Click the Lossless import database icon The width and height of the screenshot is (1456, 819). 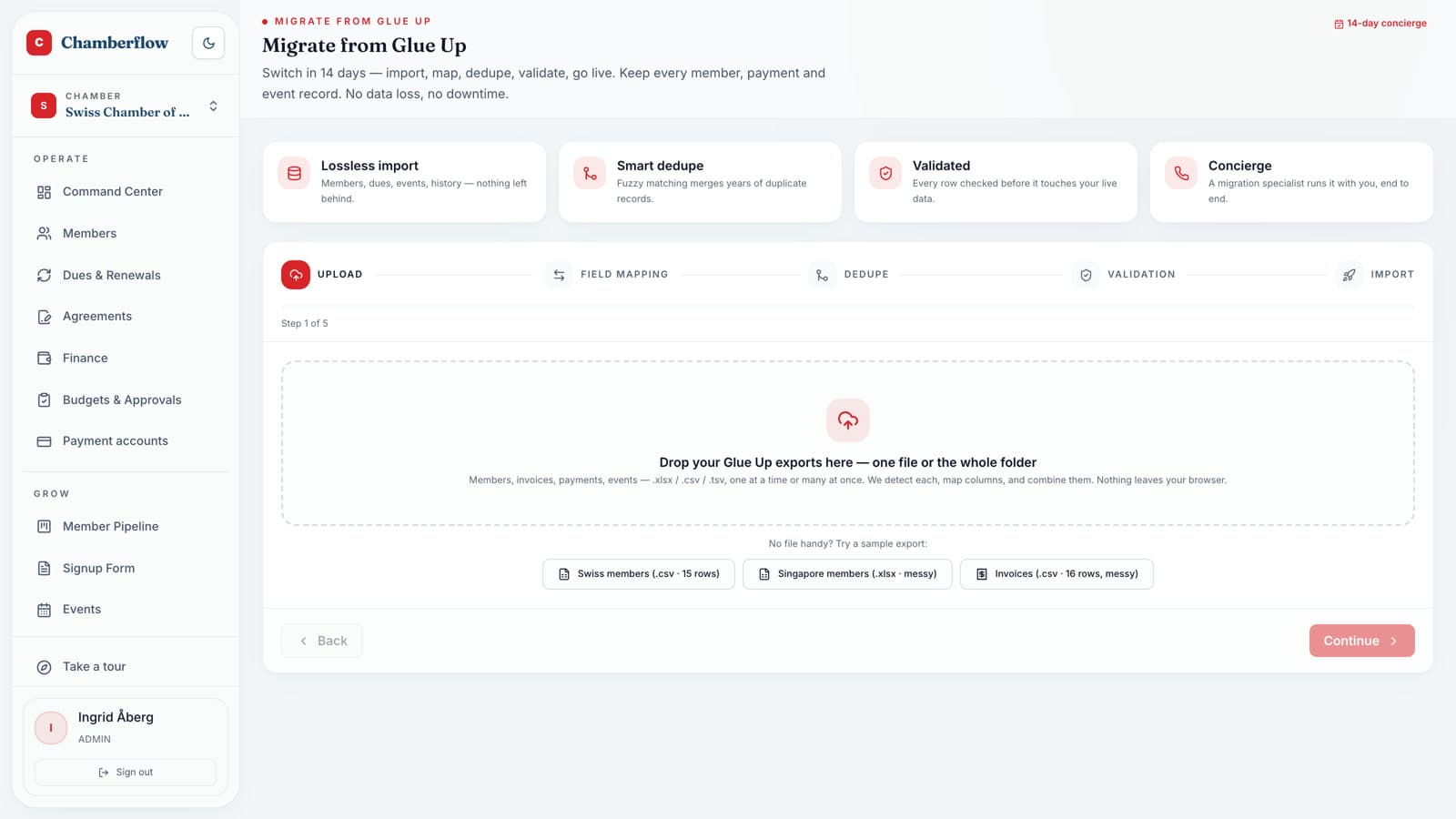coord(294,173)
